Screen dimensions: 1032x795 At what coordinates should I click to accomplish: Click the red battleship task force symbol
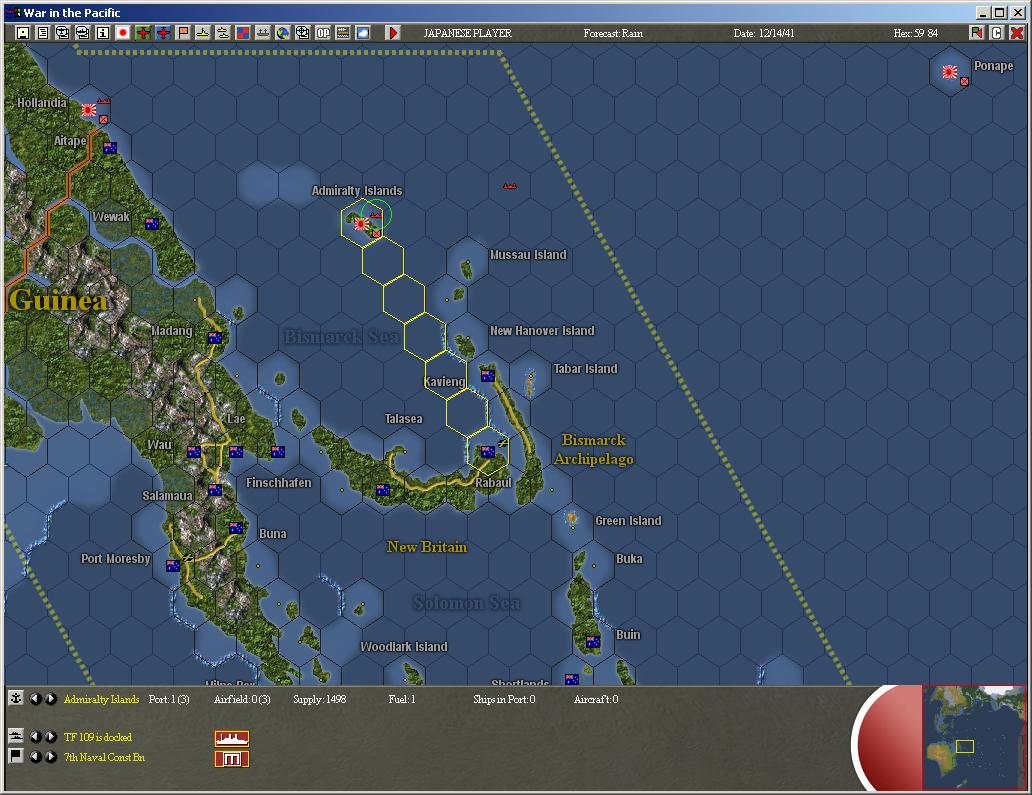click(232, 738)
